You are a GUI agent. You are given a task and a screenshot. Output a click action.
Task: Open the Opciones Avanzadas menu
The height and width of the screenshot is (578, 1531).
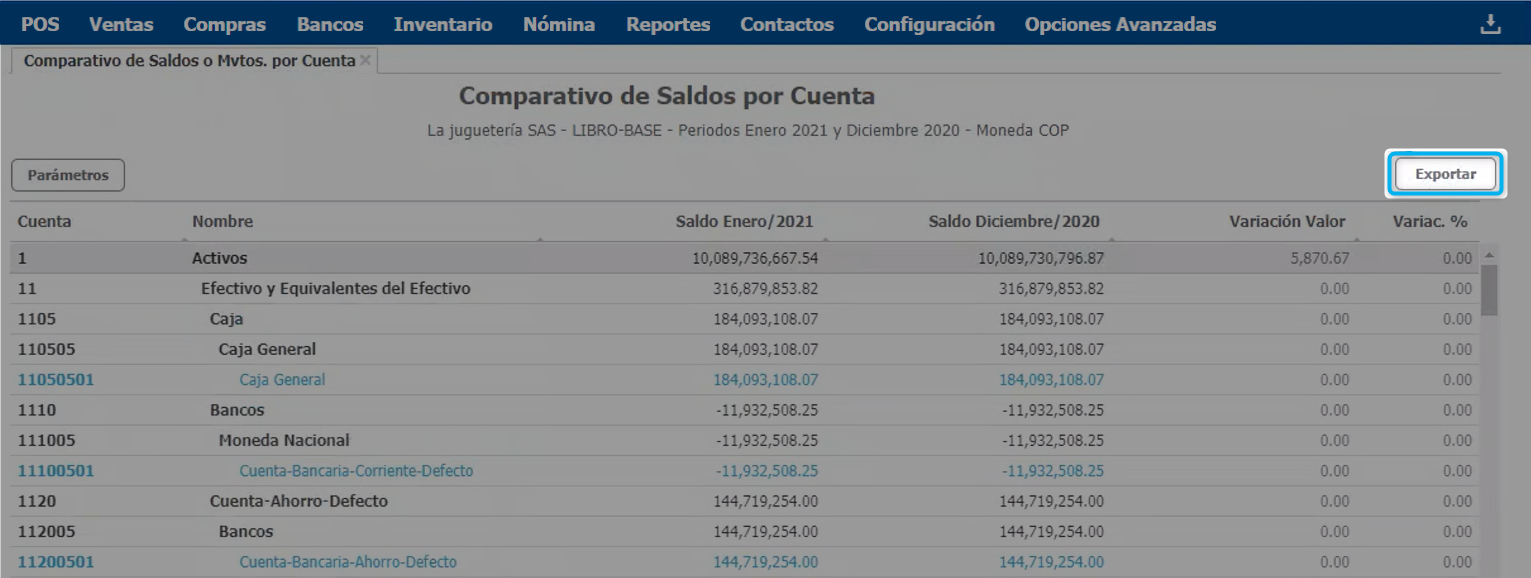(1120, 24)
